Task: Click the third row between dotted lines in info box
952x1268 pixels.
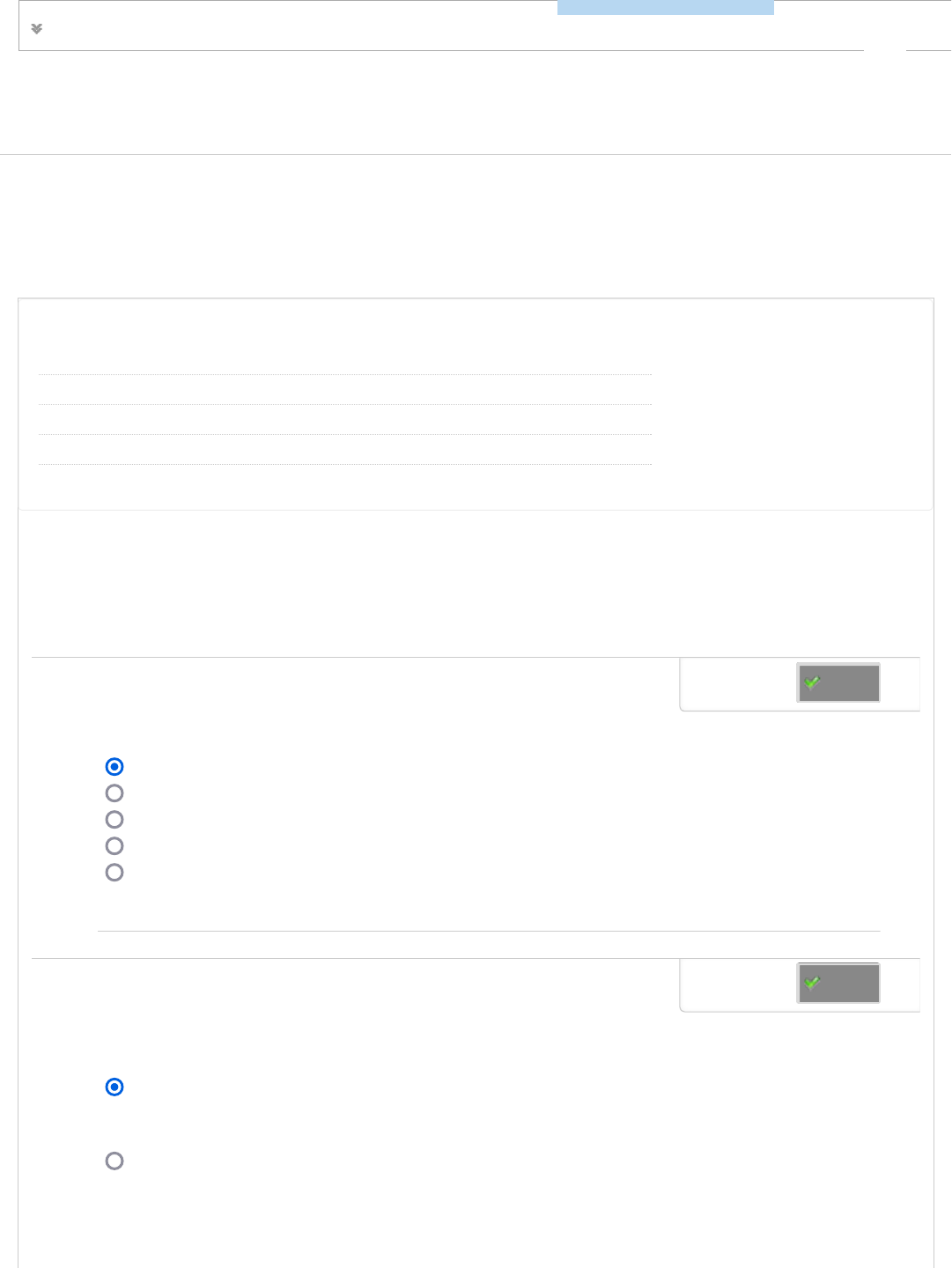Action: (x=344, y=450)
